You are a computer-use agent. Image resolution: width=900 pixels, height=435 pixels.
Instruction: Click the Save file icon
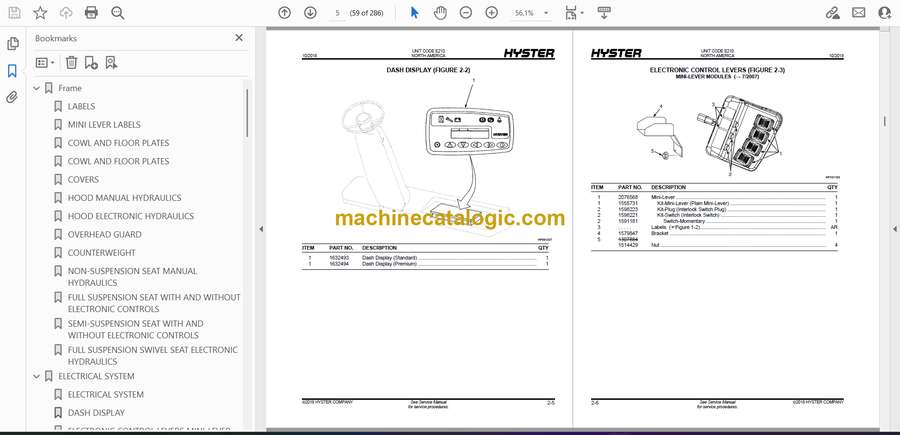(x=14, y=13)
